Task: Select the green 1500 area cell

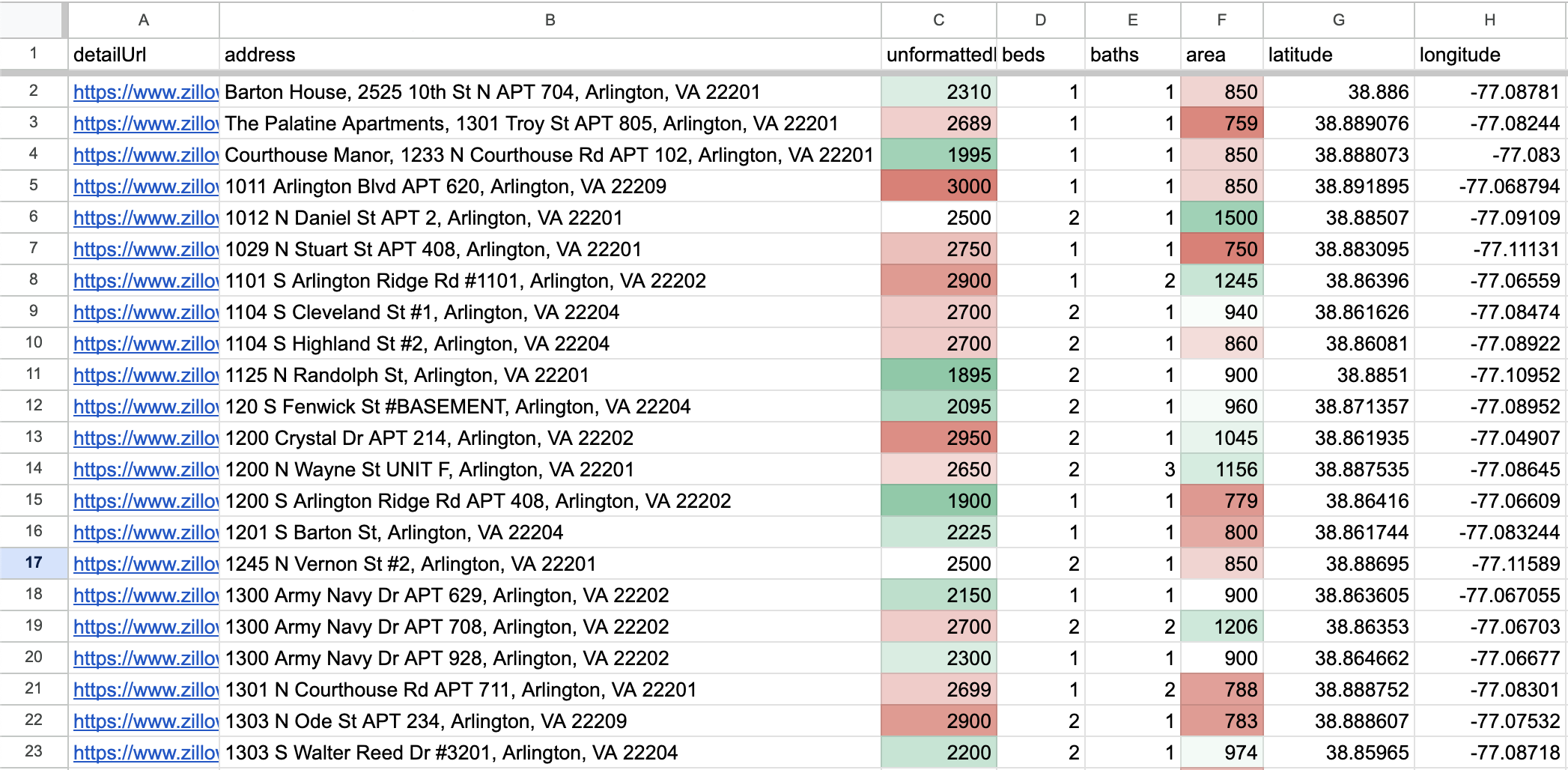Action: pyautogui.click(x=1221, y=218)
